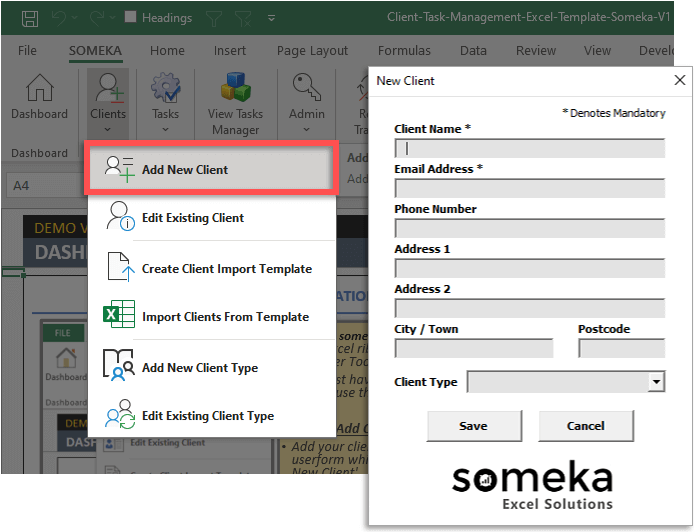This screenshot has height=532, width=694.
Task: Expand the Admin dropdown chevron
Action: 306,130
